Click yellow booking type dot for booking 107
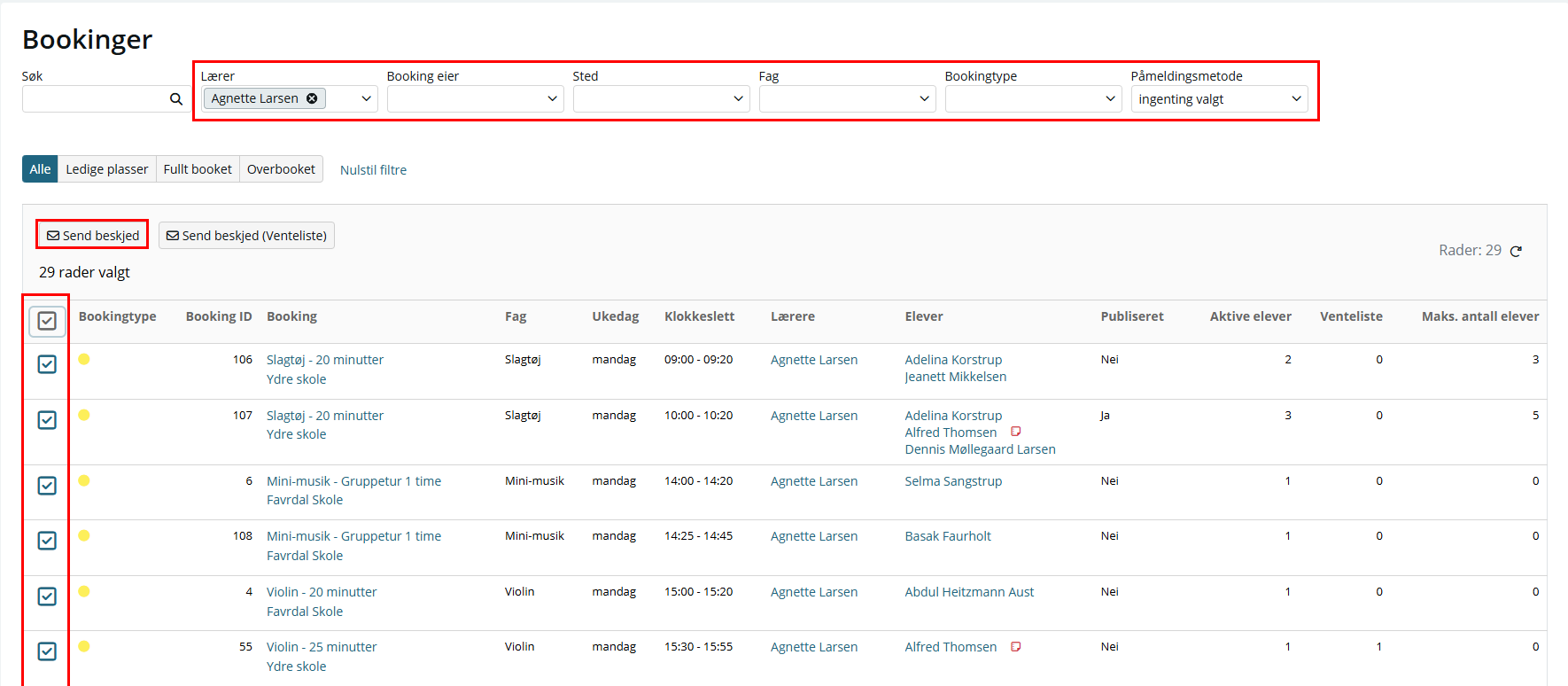This screenshot has height=686, width=1568. click(x=84, y=415)
